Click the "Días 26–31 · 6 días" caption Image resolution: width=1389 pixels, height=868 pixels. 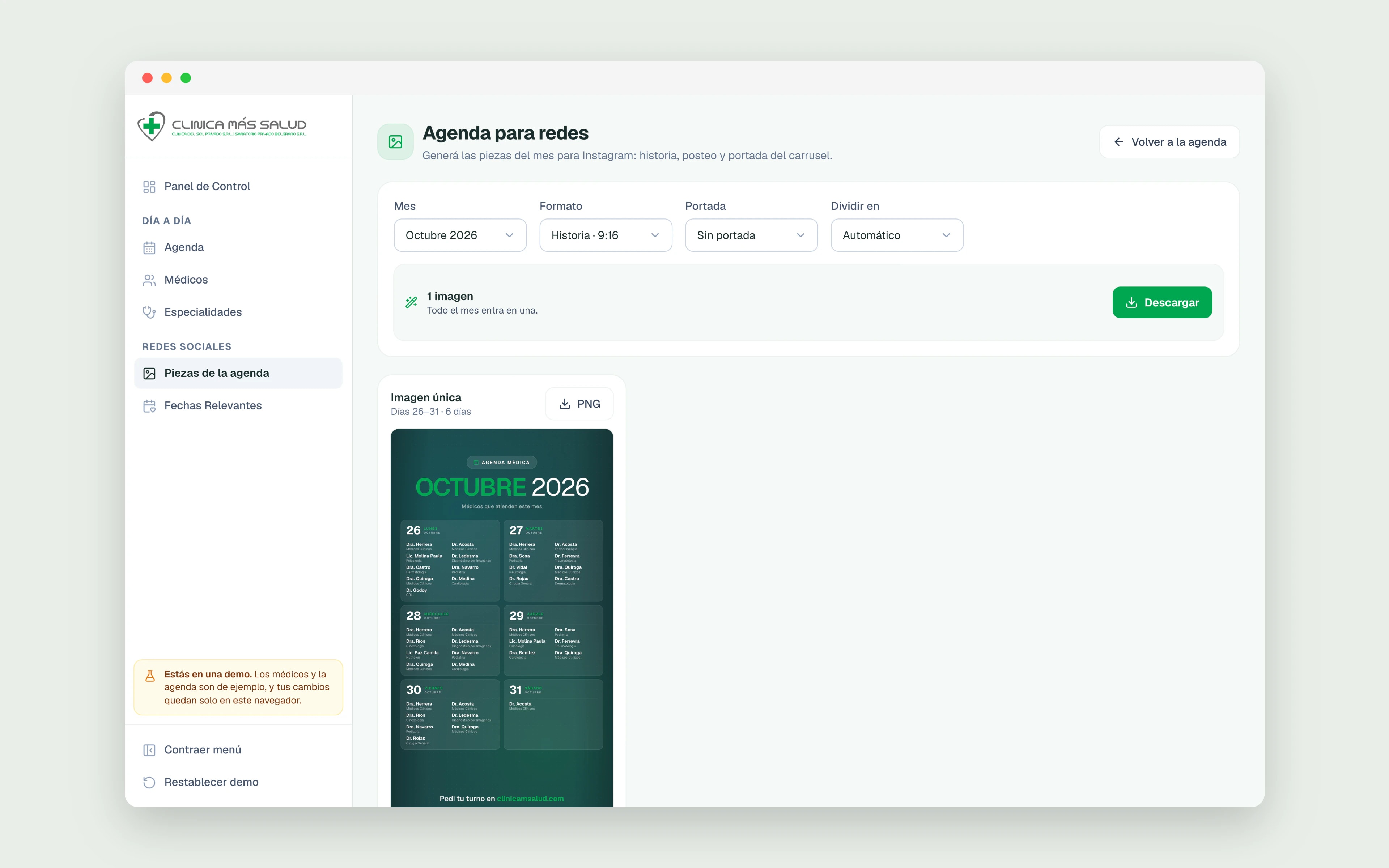pos(430,412)
